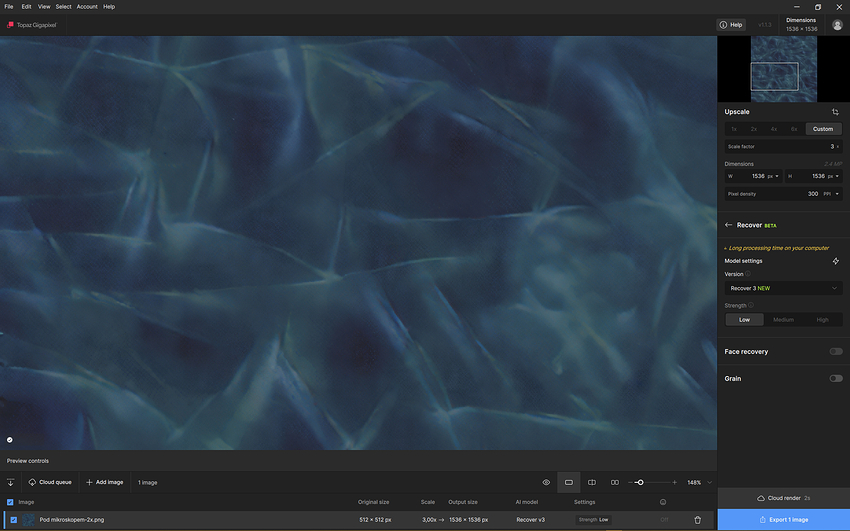Click the Help button with info icon

(x=731, y=25)
